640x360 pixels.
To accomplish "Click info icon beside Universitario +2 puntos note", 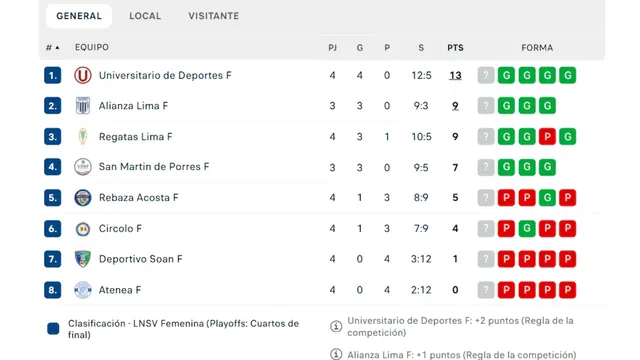I will click(x=336, y=326).
